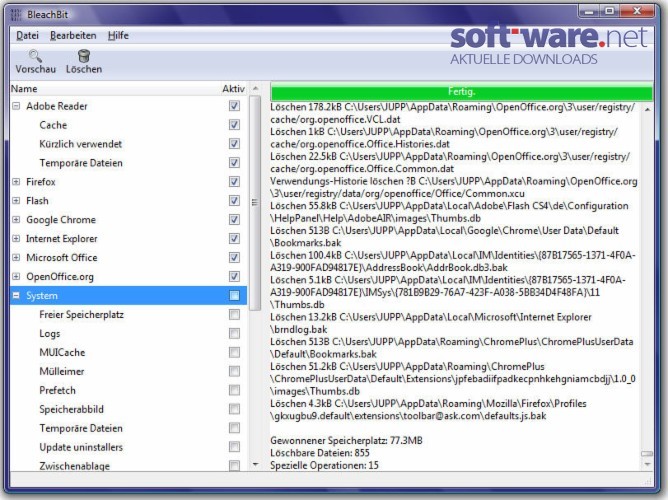Image resolution: width=668 pixels, height=500 pixels.
Task: Click the org.openoffice.VCL.dat log entry
Action: [x=452, y=113]
